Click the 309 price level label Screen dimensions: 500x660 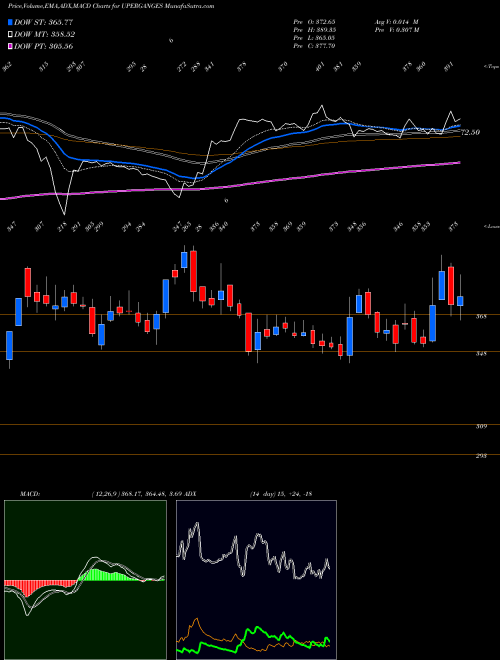click(481, 426)
